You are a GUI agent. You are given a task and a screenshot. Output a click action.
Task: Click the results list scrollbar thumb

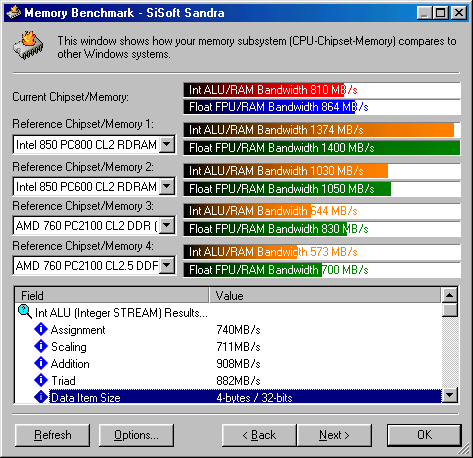click(450, 310)
